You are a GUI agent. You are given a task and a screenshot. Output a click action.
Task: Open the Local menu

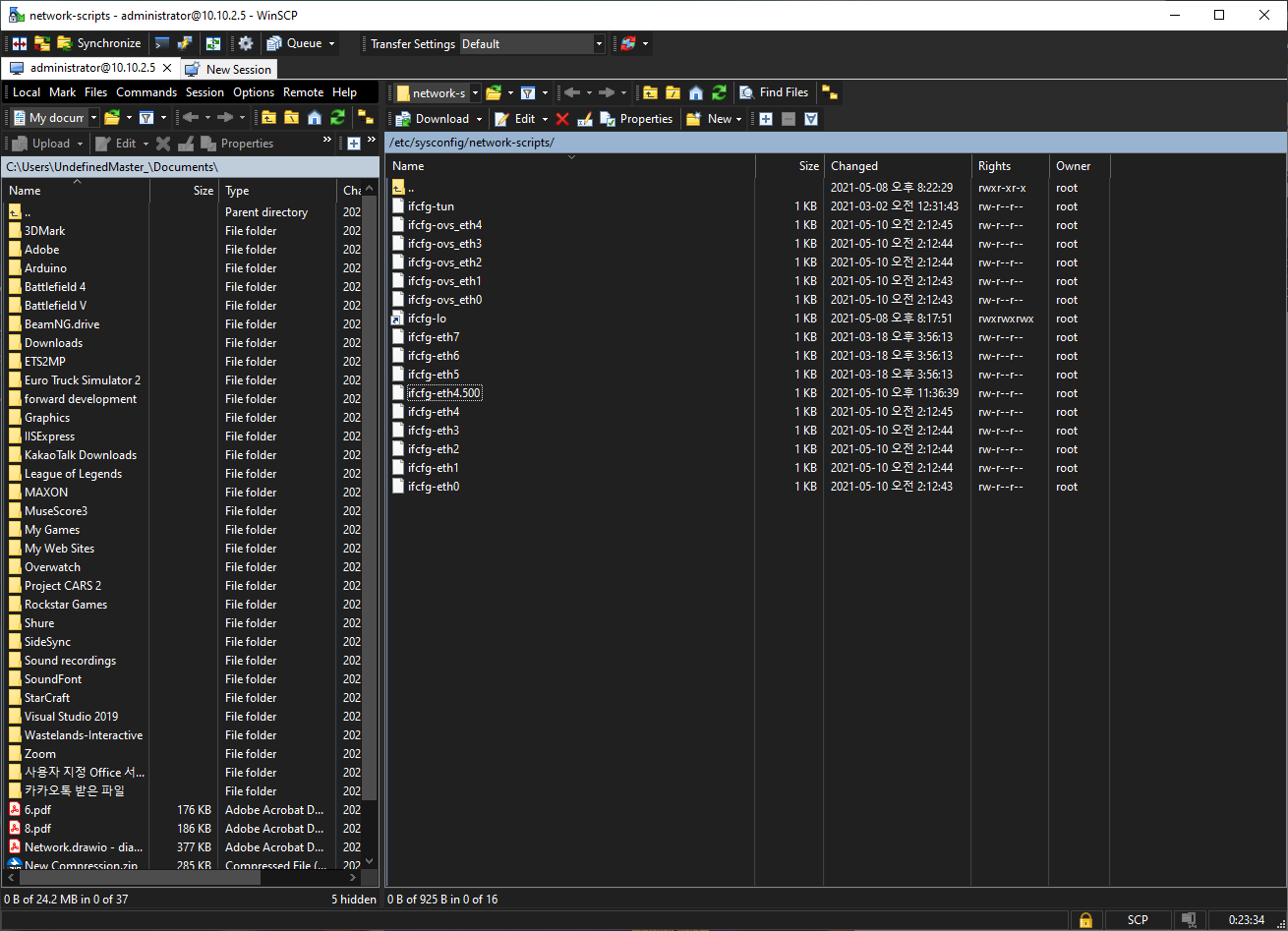[x=27, y=92]
